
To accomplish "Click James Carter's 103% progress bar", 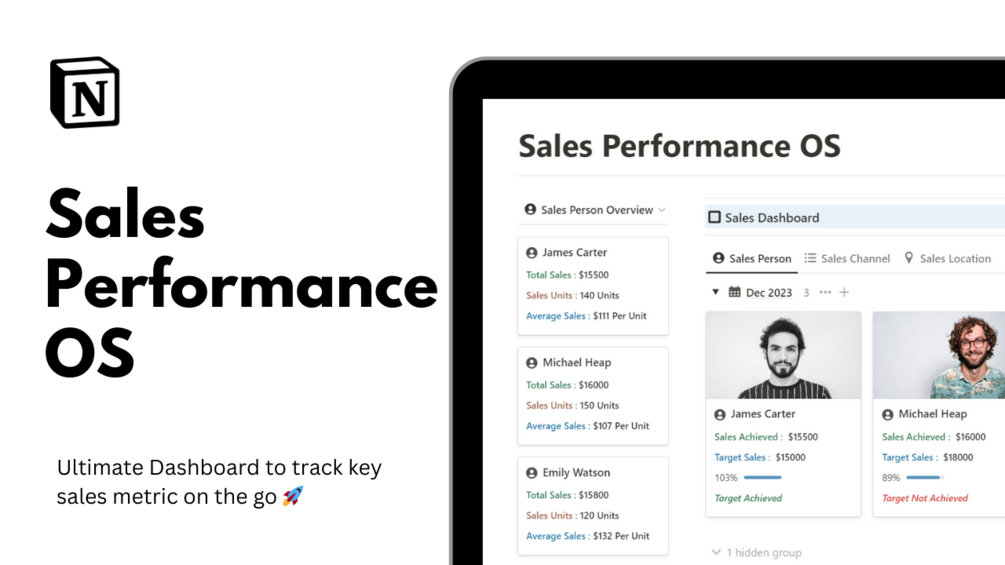I will click(763, 477).
